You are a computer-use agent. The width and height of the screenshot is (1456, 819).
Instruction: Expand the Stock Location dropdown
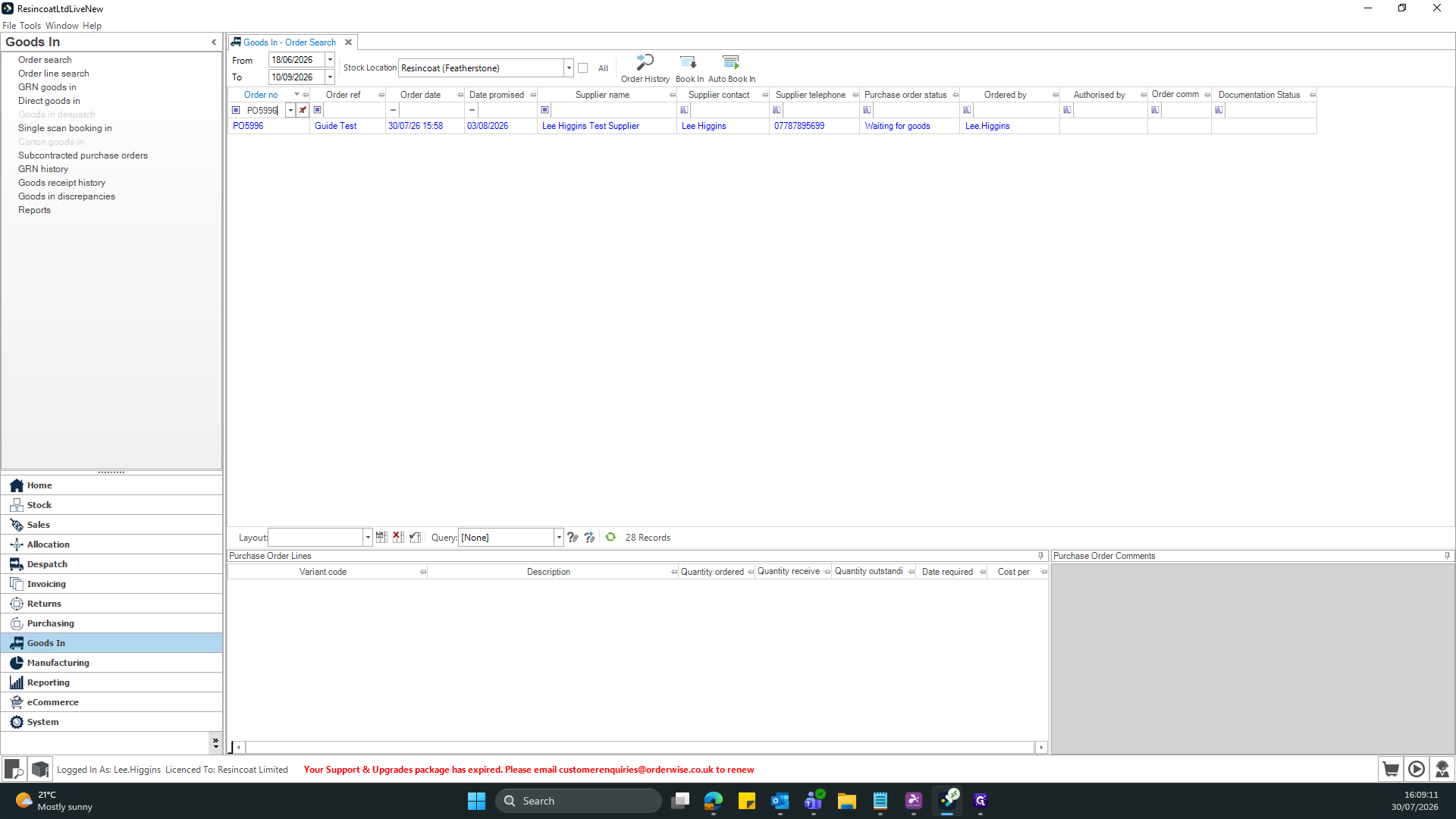569,68
